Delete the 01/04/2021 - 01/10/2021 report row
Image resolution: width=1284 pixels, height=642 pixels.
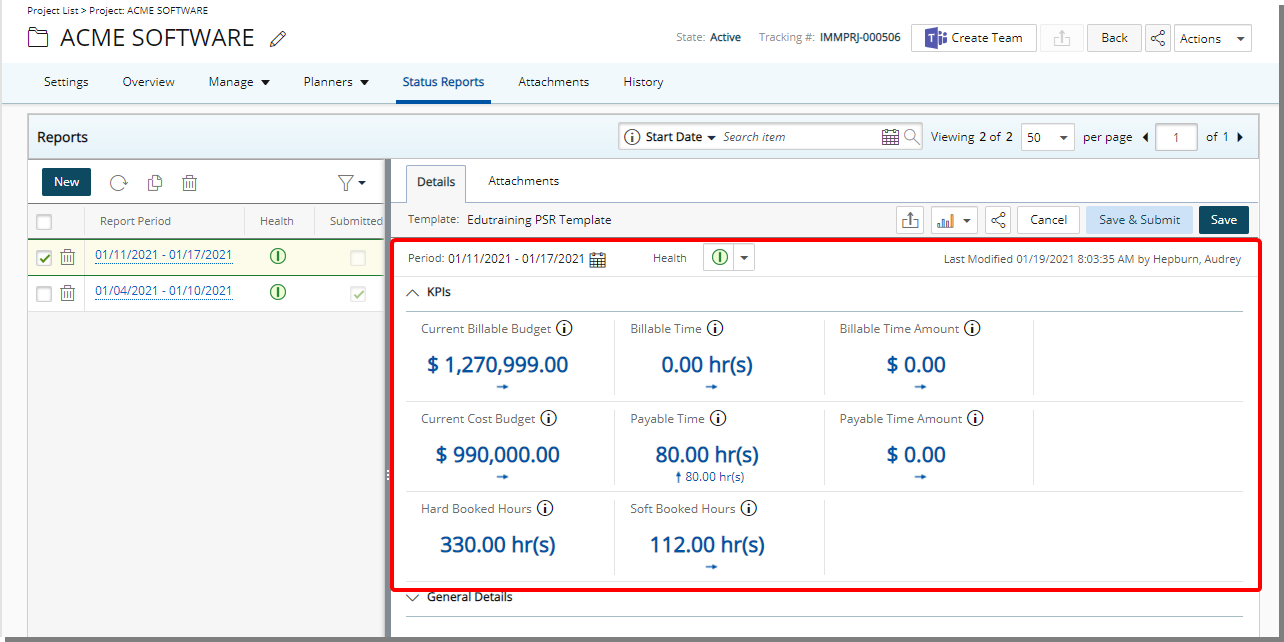67,293
